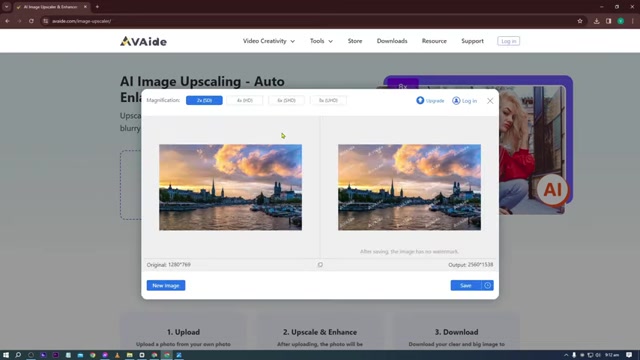640x360 pixels.
Task: Click the Upgrade arrow icon
Action: coord(420,100)
